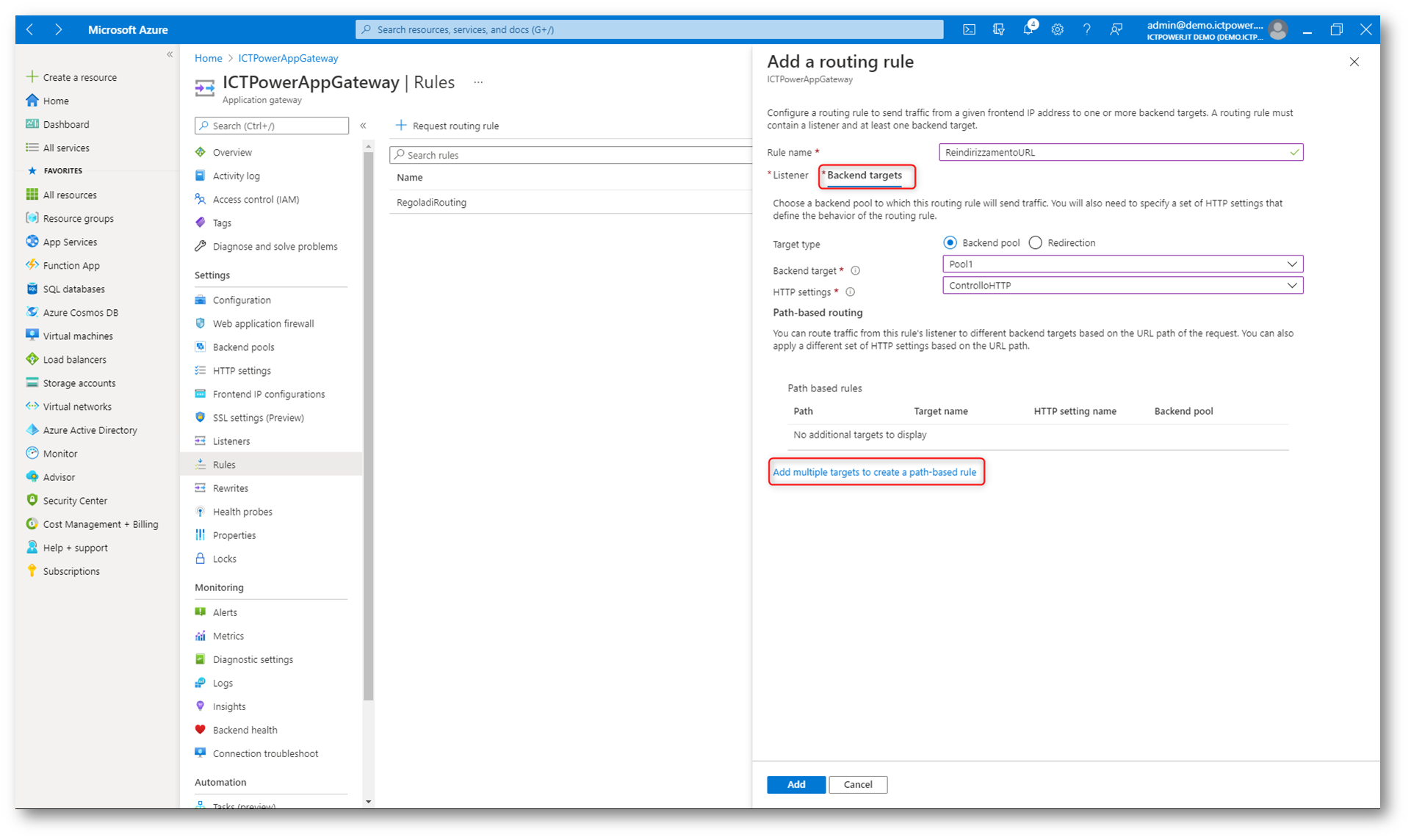1411x840 pixels.
Task: Switch to the Listener tab
Action: [790, 175]
